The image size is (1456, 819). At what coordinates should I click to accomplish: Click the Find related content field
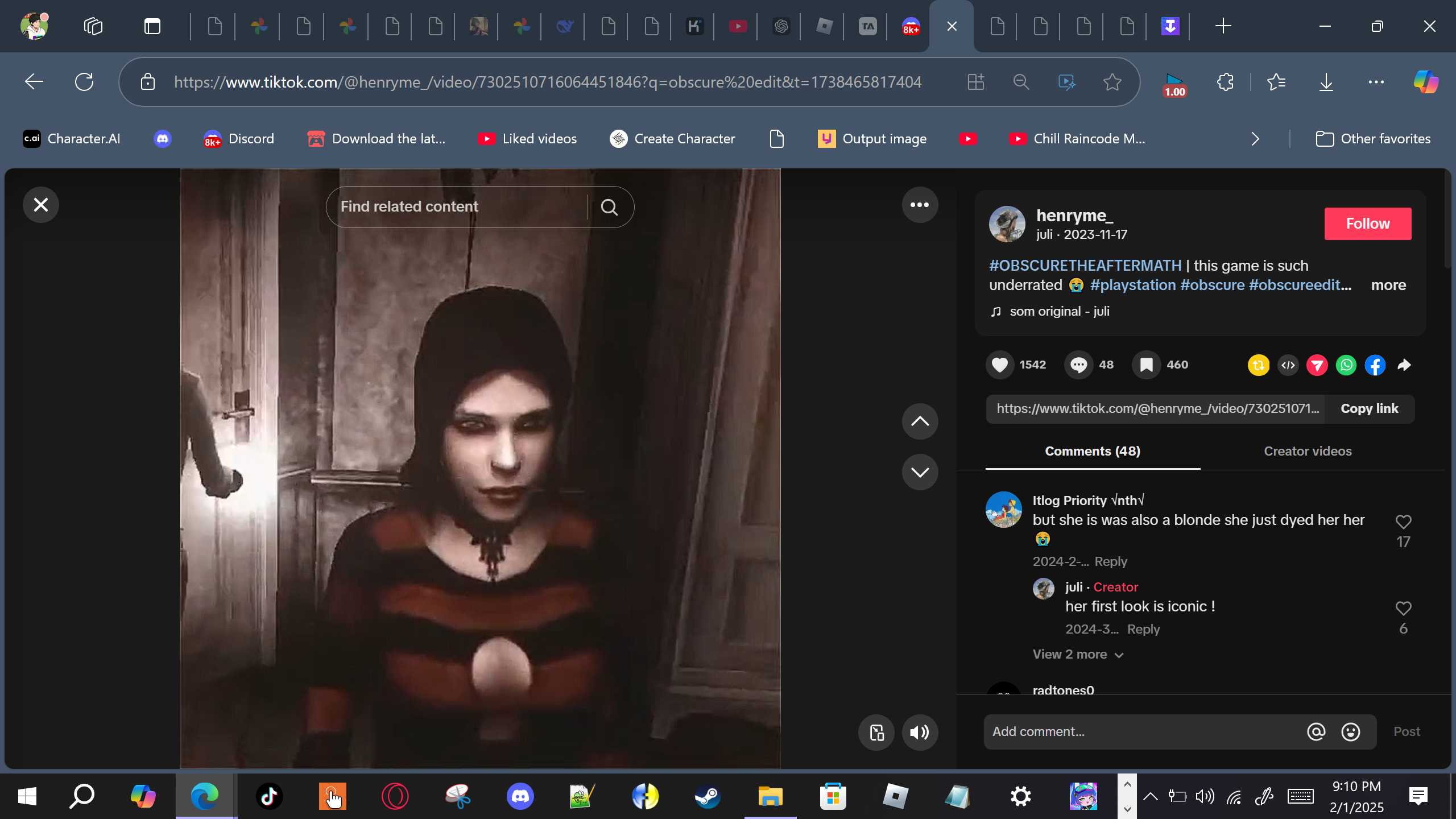point(455,207)
